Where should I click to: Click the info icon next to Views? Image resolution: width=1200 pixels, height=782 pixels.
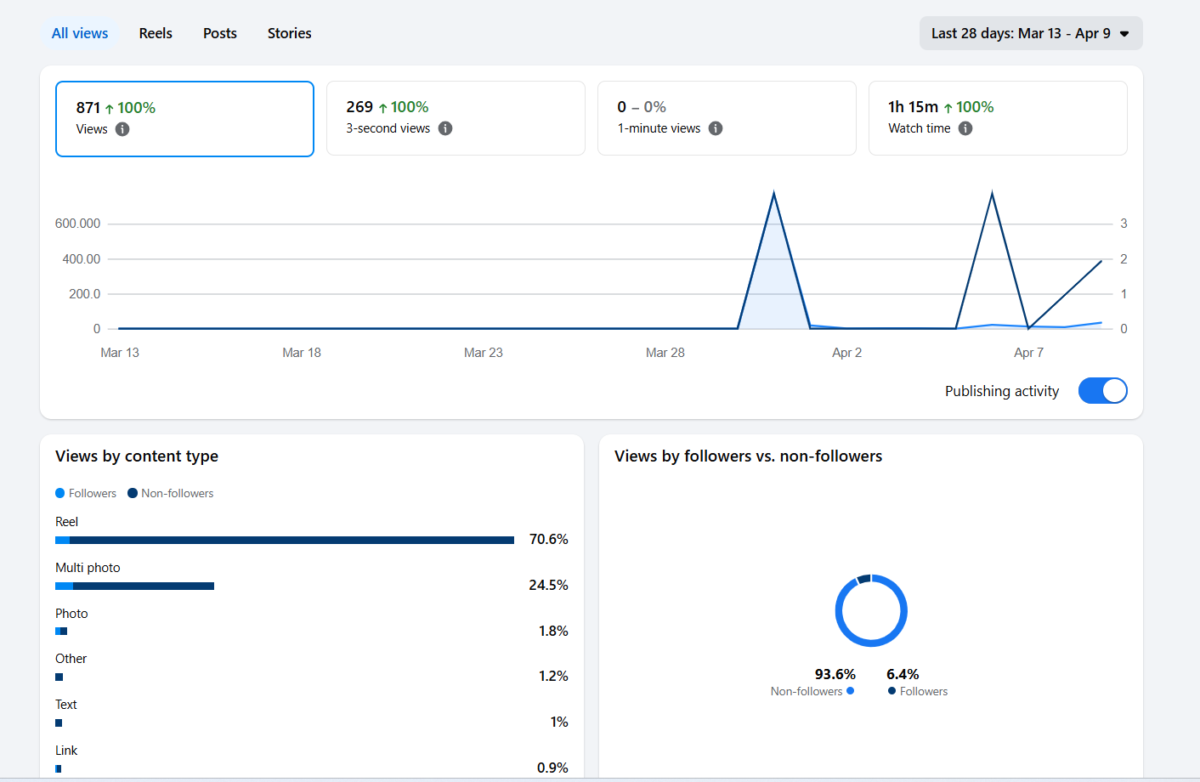click(122, 128)
